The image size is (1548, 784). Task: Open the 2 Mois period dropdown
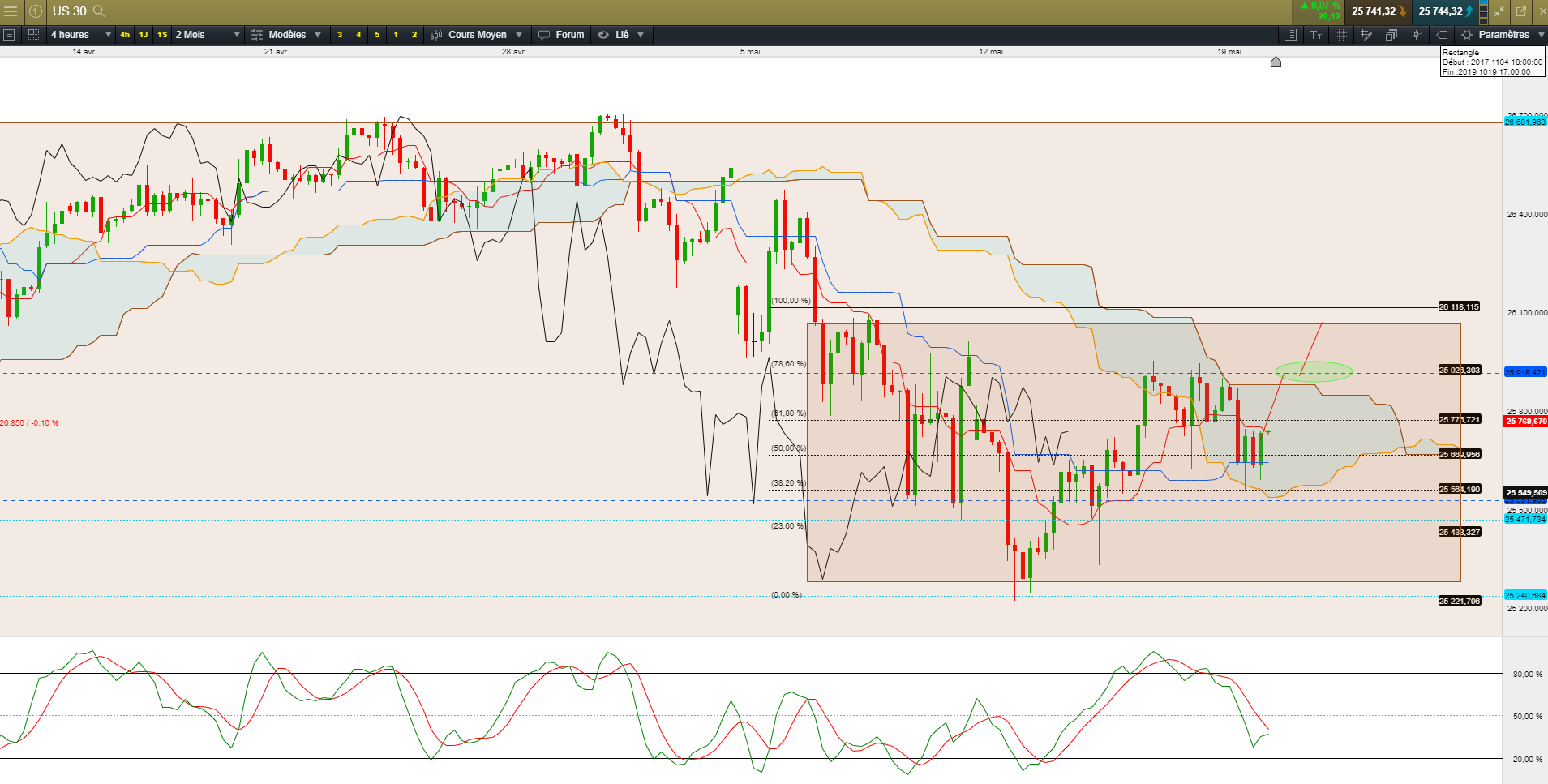pyautogui.click(x=208, y=35)
